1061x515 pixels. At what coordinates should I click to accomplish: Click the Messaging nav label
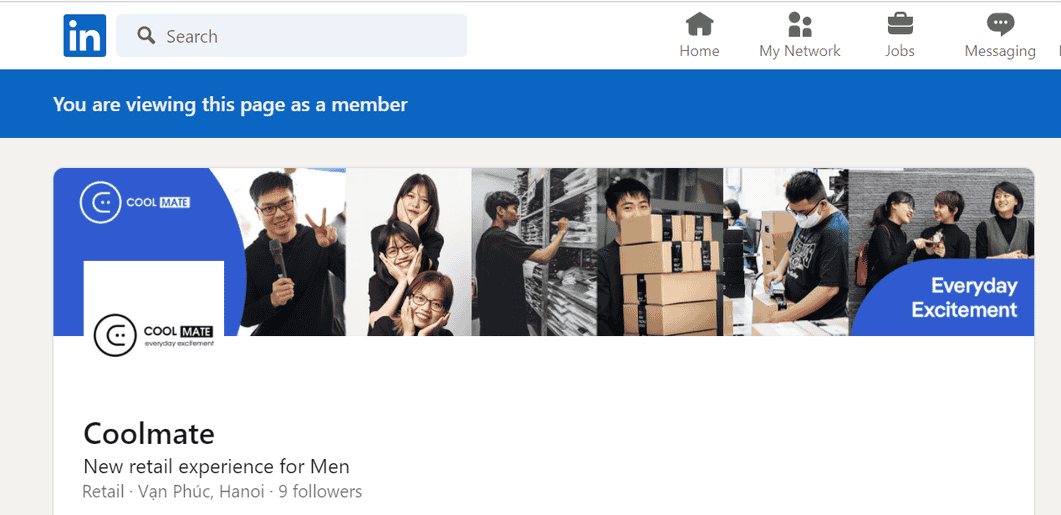999,51
